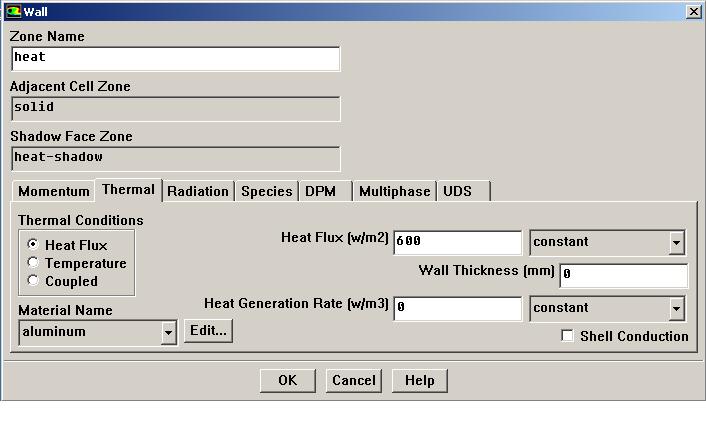Open the UDS tab
Image resolution: width=706 pixels, height=432 pixels.
coord(457,191)
